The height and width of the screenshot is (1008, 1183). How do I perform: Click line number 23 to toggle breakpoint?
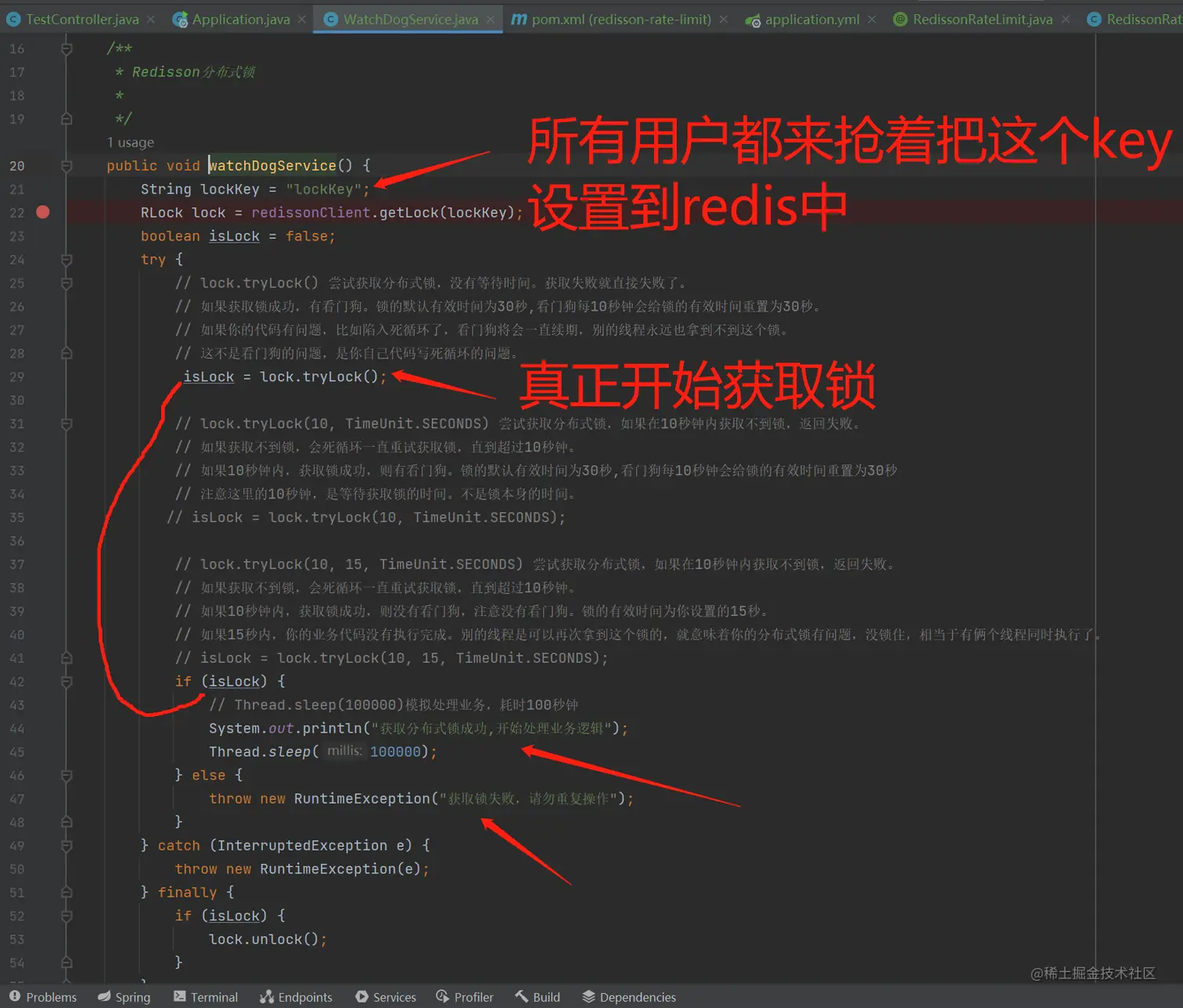[17, 236]
